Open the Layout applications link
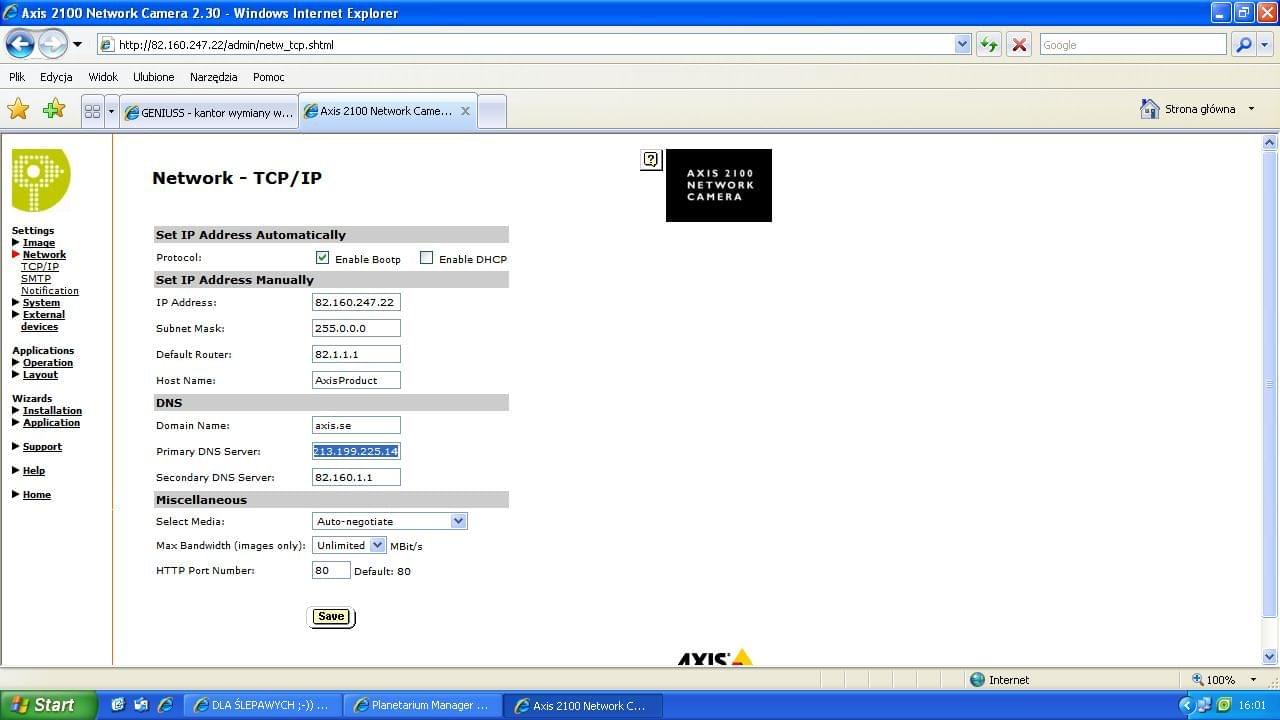The image size is (1280, 720). (40, 375)
